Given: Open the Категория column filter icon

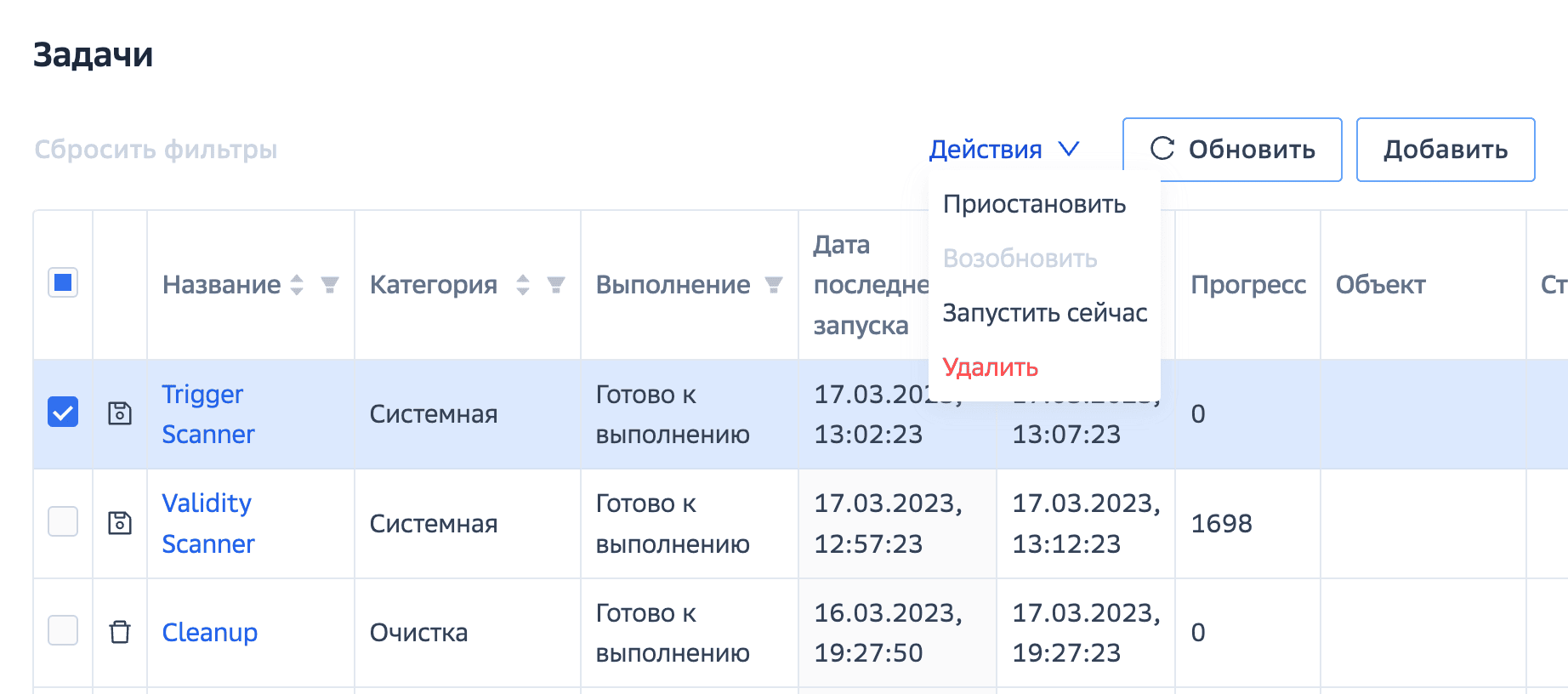Looking at the screenshot, I should [x=556, y=285].
